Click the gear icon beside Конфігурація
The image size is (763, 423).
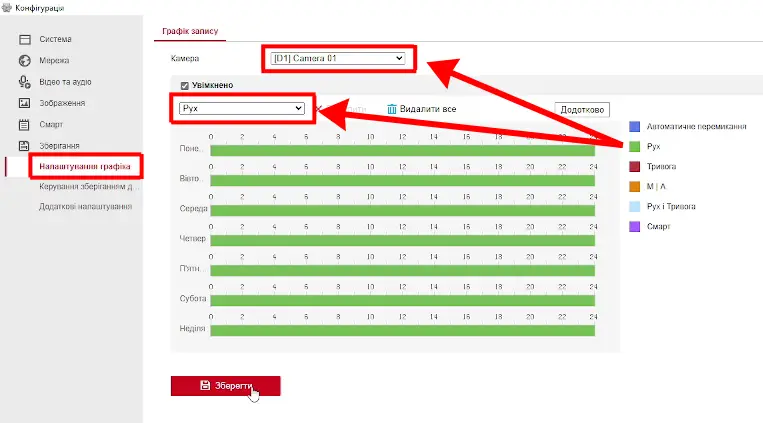tap(7, 8)
